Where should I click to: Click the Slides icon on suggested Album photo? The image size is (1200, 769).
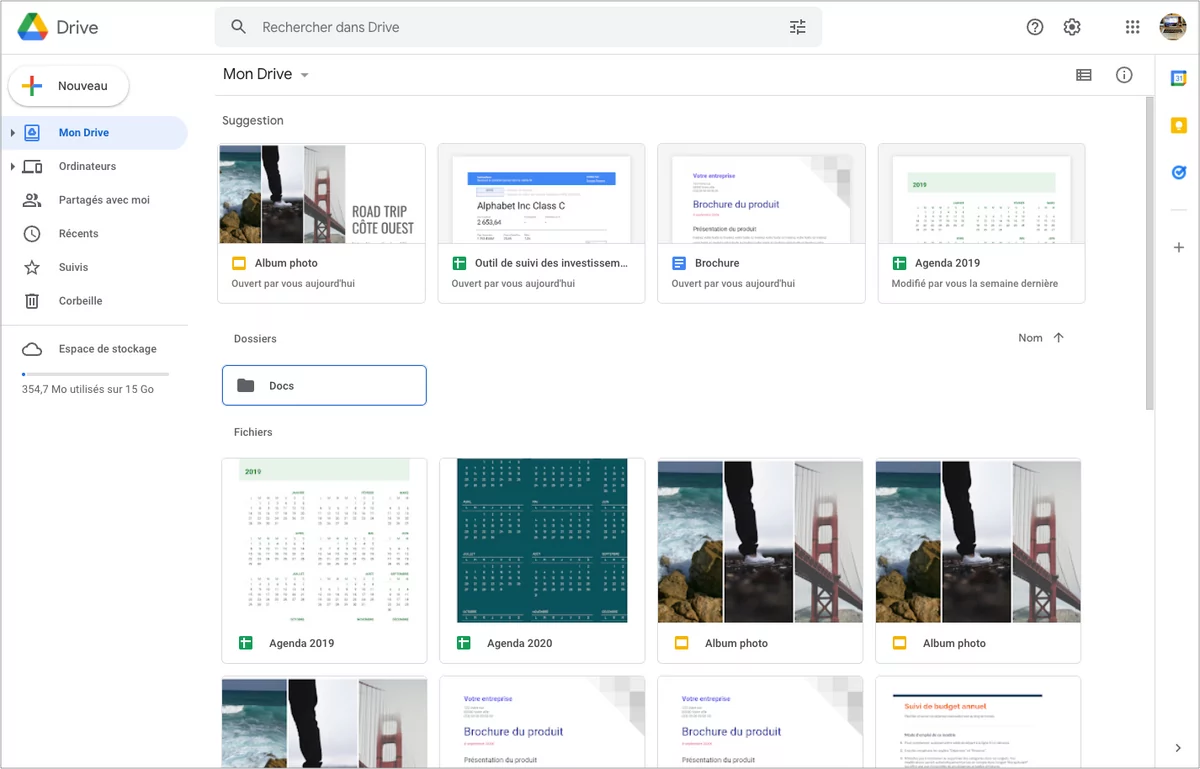point(239,263)
